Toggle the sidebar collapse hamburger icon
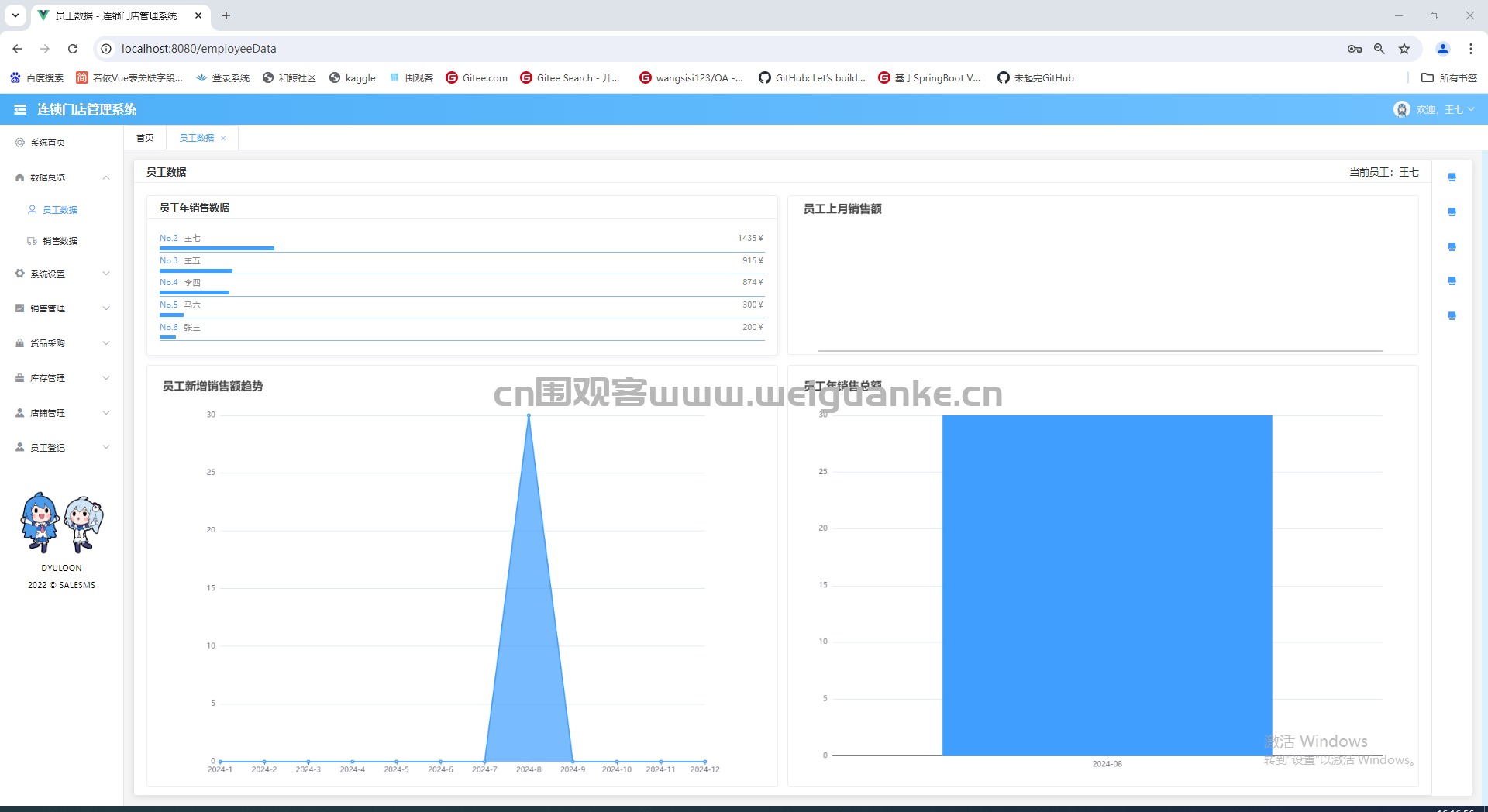The height and width of the screenshot is (812, 1488). point(20,110)
